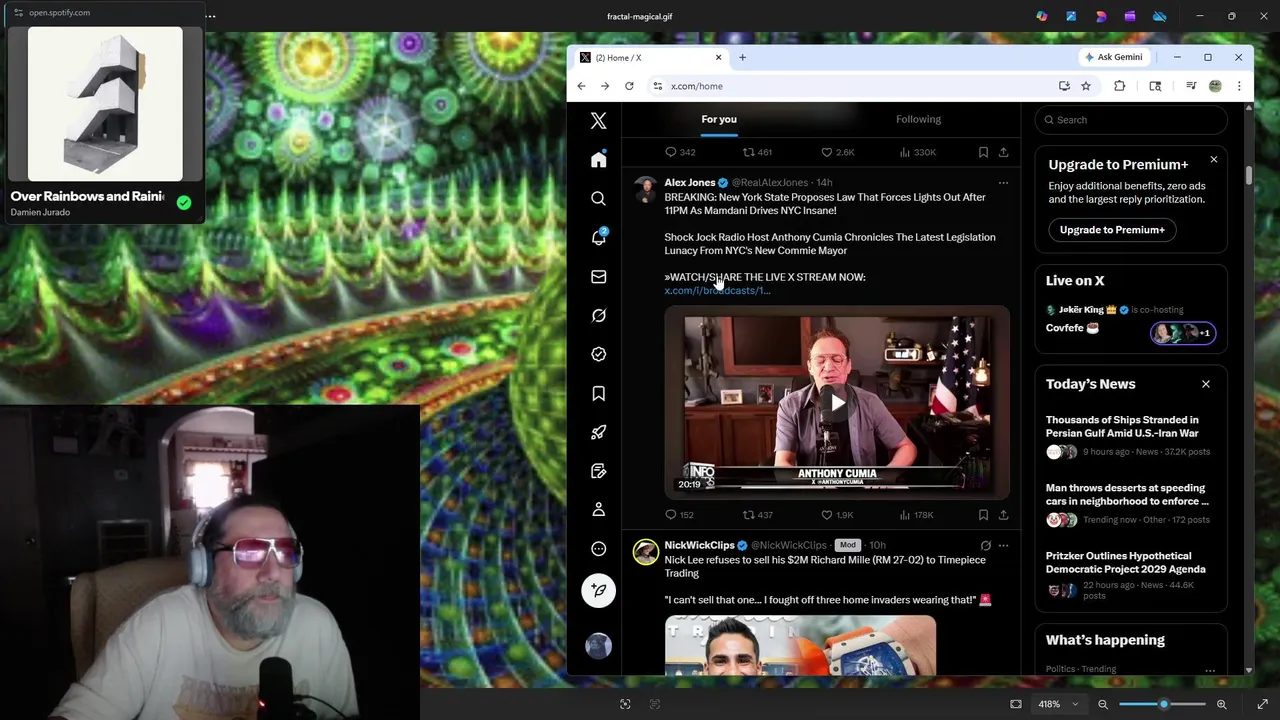Viewport: 1280px width, 720px height.
Task: Repost the post showing 461 reposts
Action: tap(757, 152)
